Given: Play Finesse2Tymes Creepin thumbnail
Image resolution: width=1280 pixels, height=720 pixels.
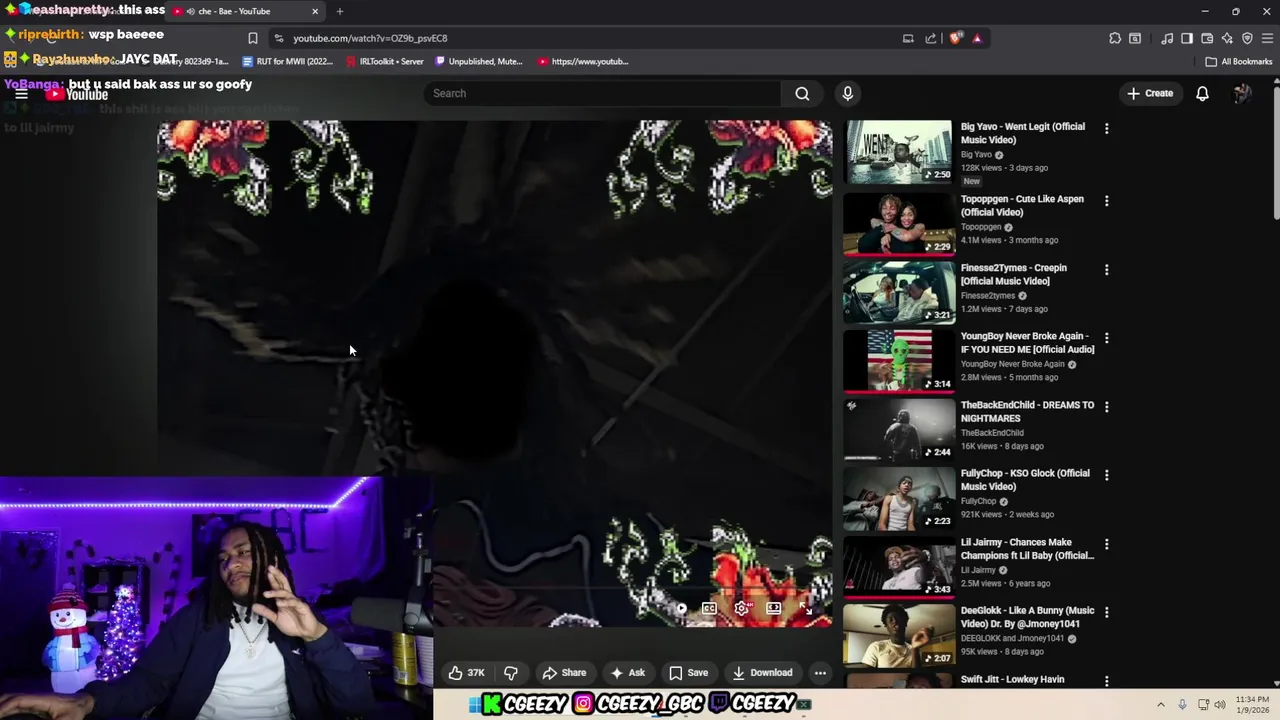Looking at the screenshot, I should pyautogui.click(x=899, y=293).
